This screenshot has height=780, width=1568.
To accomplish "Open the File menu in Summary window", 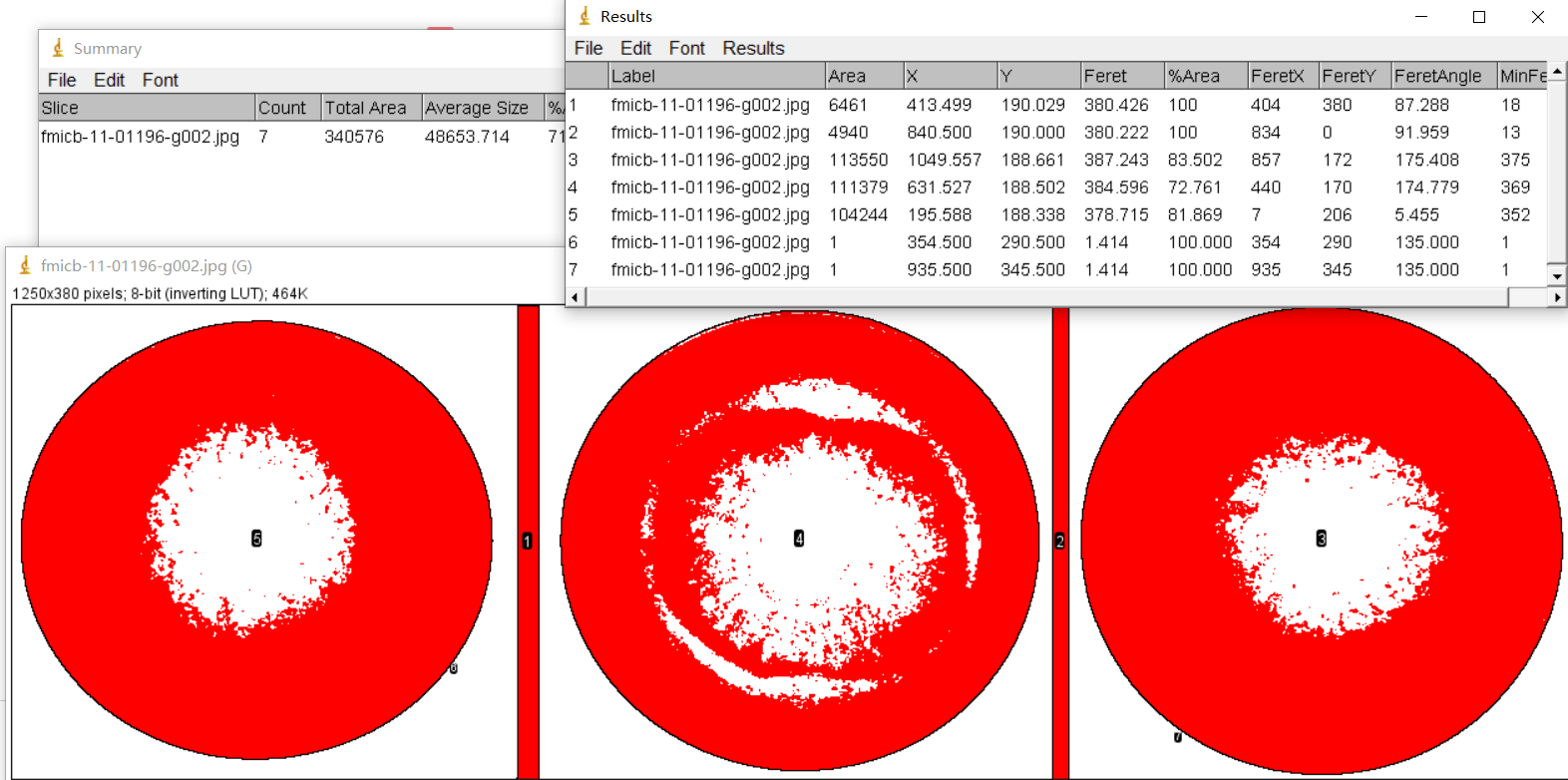I will click(x=61, y=80).
